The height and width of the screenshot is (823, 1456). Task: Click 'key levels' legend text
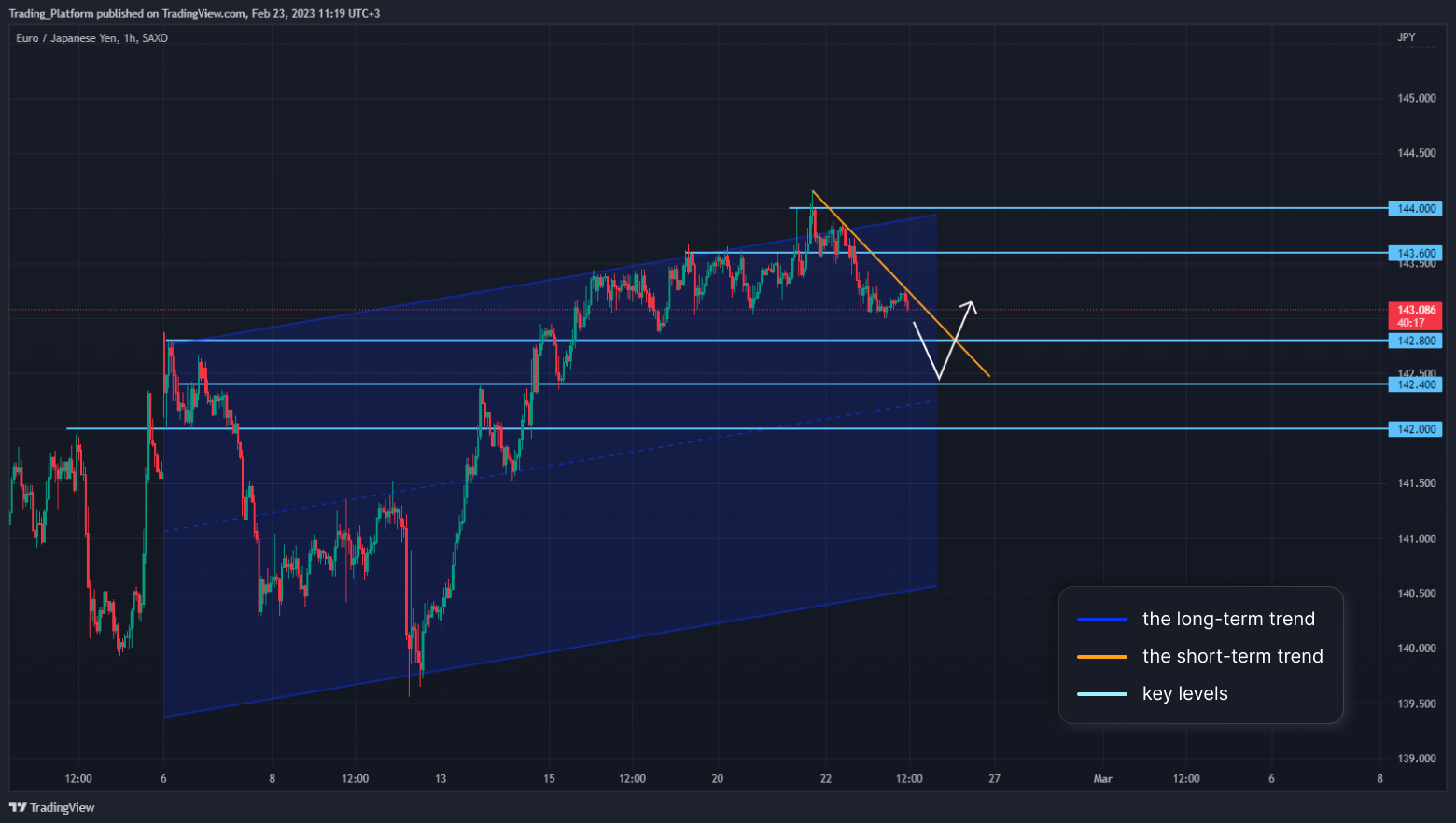[x=1185, y=694]
